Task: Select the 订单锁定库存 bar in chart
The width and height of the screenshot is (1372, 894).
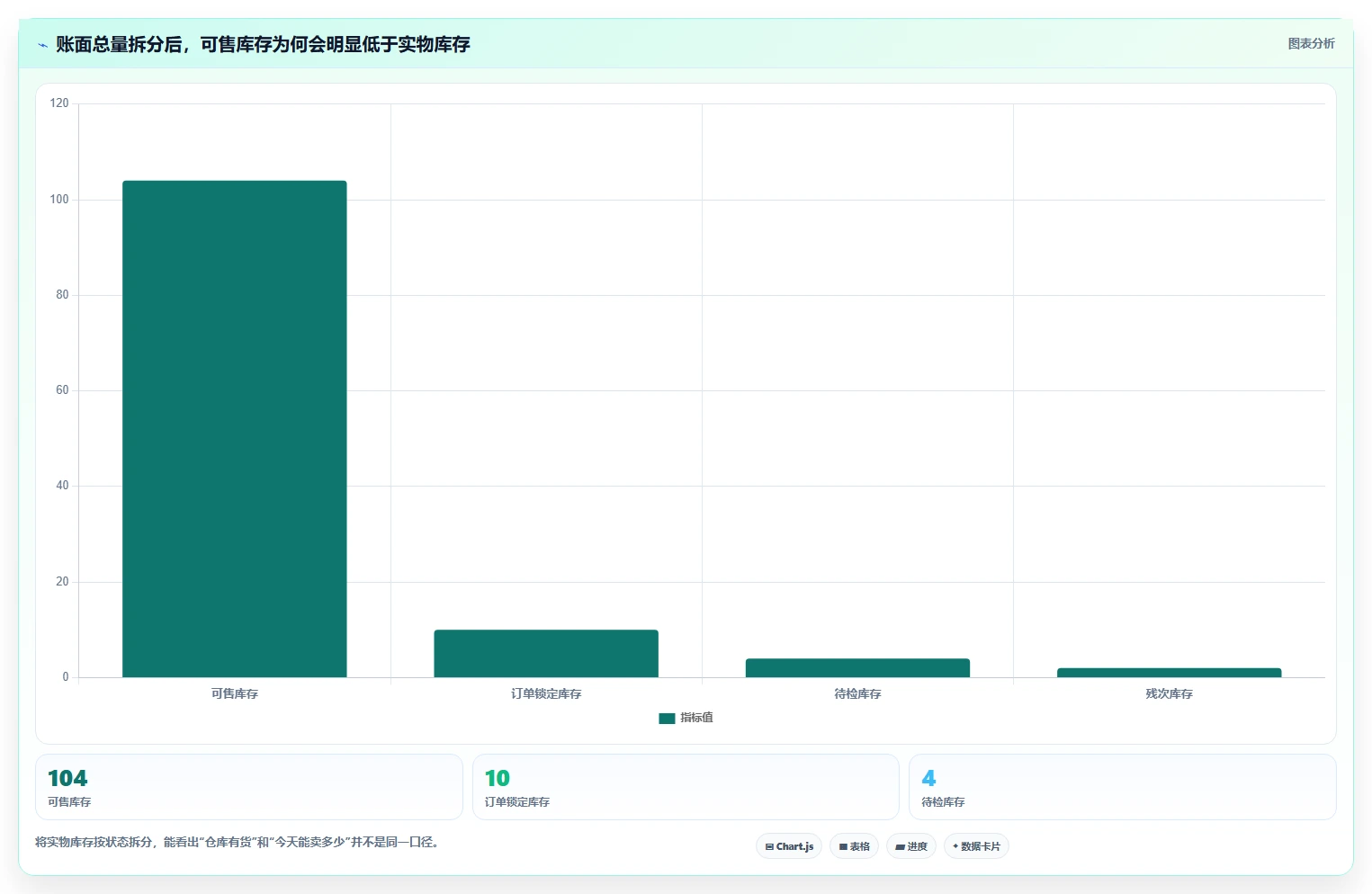Action: [546, 653]
